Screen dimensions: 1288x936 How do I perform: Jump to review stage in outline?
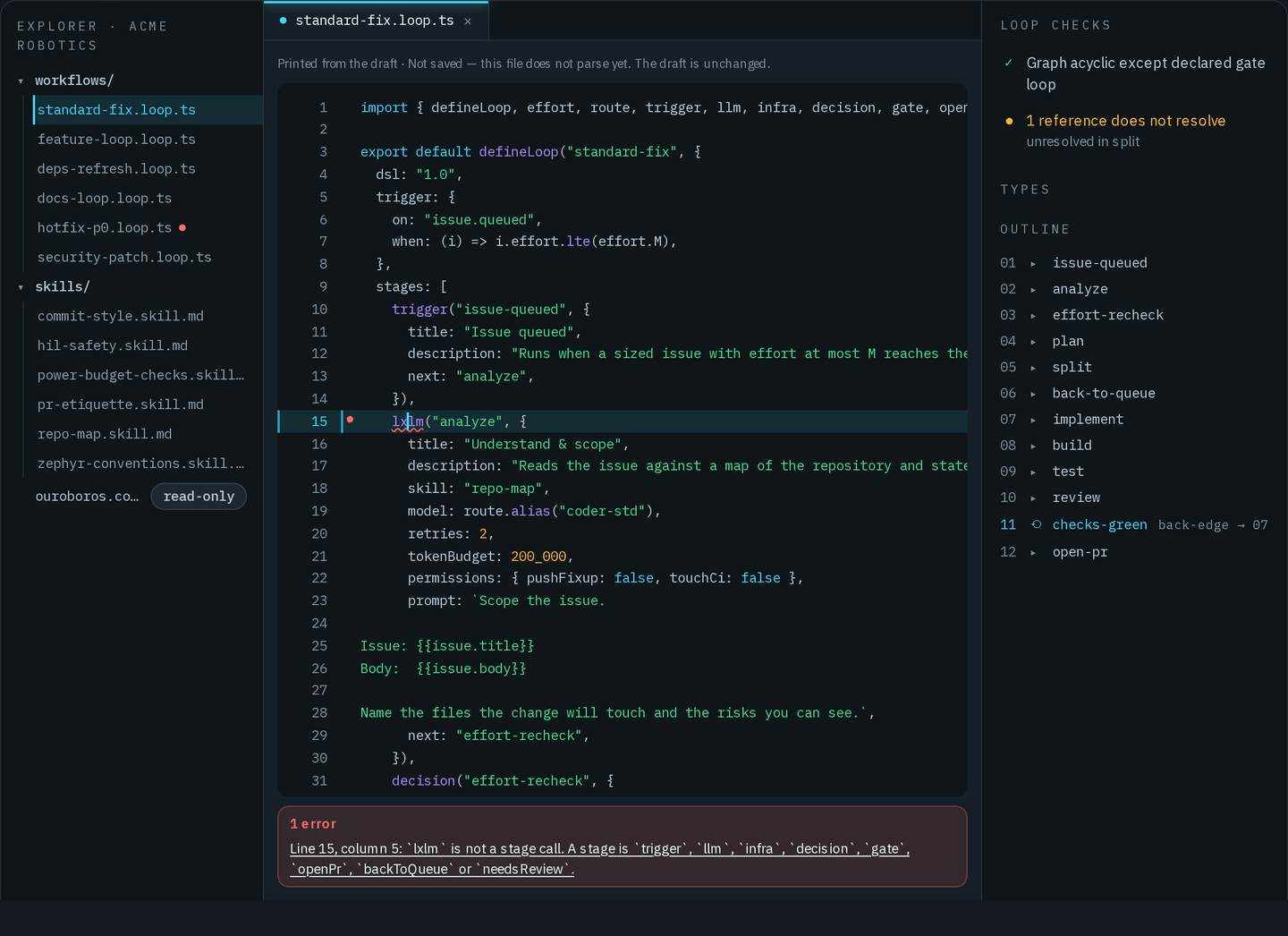[1076, 498]
